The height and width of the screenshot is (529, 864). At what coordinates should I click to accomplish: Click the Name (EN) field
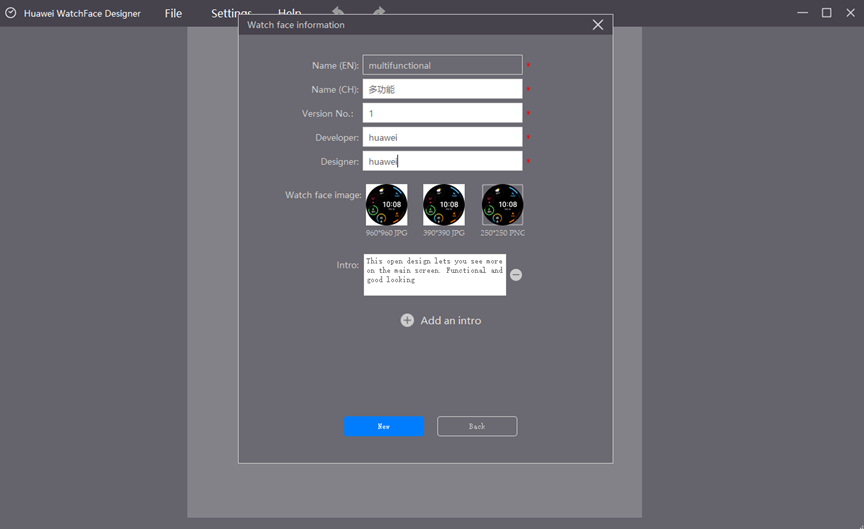click(442, 65)
